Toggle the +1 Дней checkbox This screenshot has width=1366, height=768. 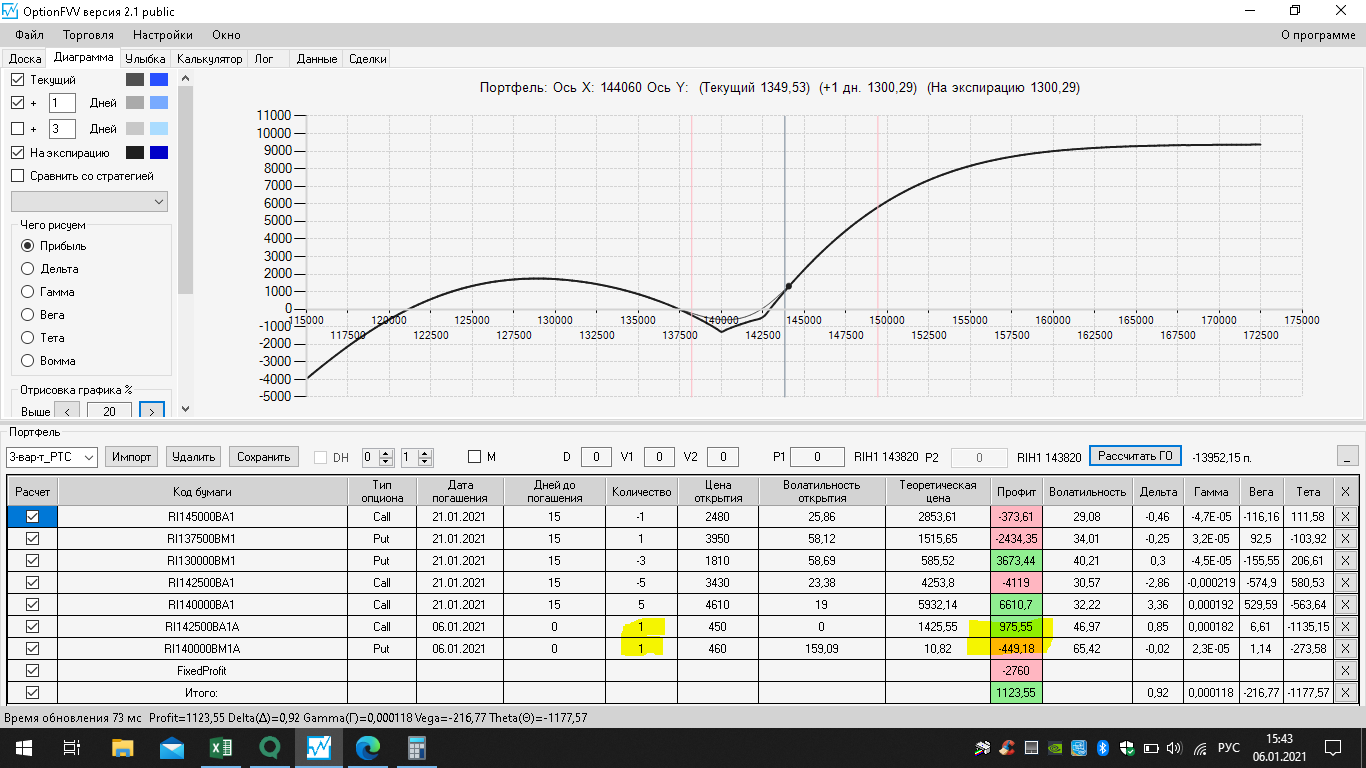[17, 103]
